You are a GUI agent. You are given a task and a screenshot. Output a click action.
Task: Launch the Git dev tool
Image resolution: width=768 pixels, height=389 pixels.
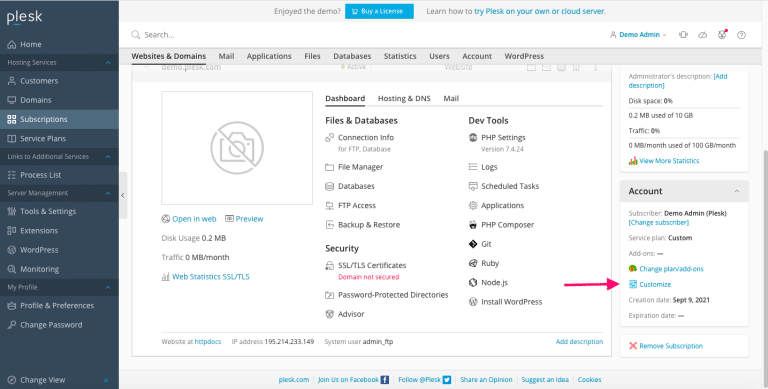(x=486, y=244)
